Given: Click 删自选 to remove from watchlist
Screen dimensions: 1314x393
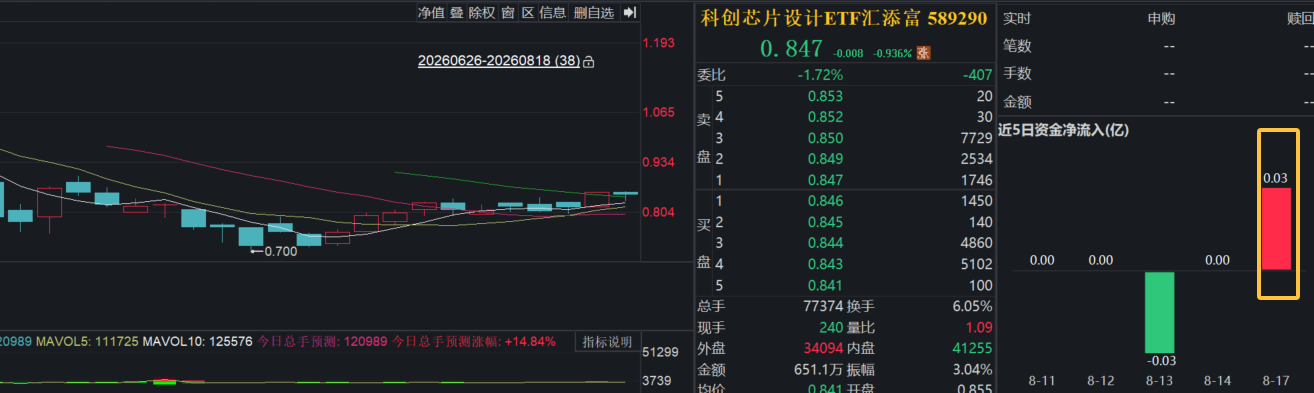Looking at the screenshot, I should 594,12.
